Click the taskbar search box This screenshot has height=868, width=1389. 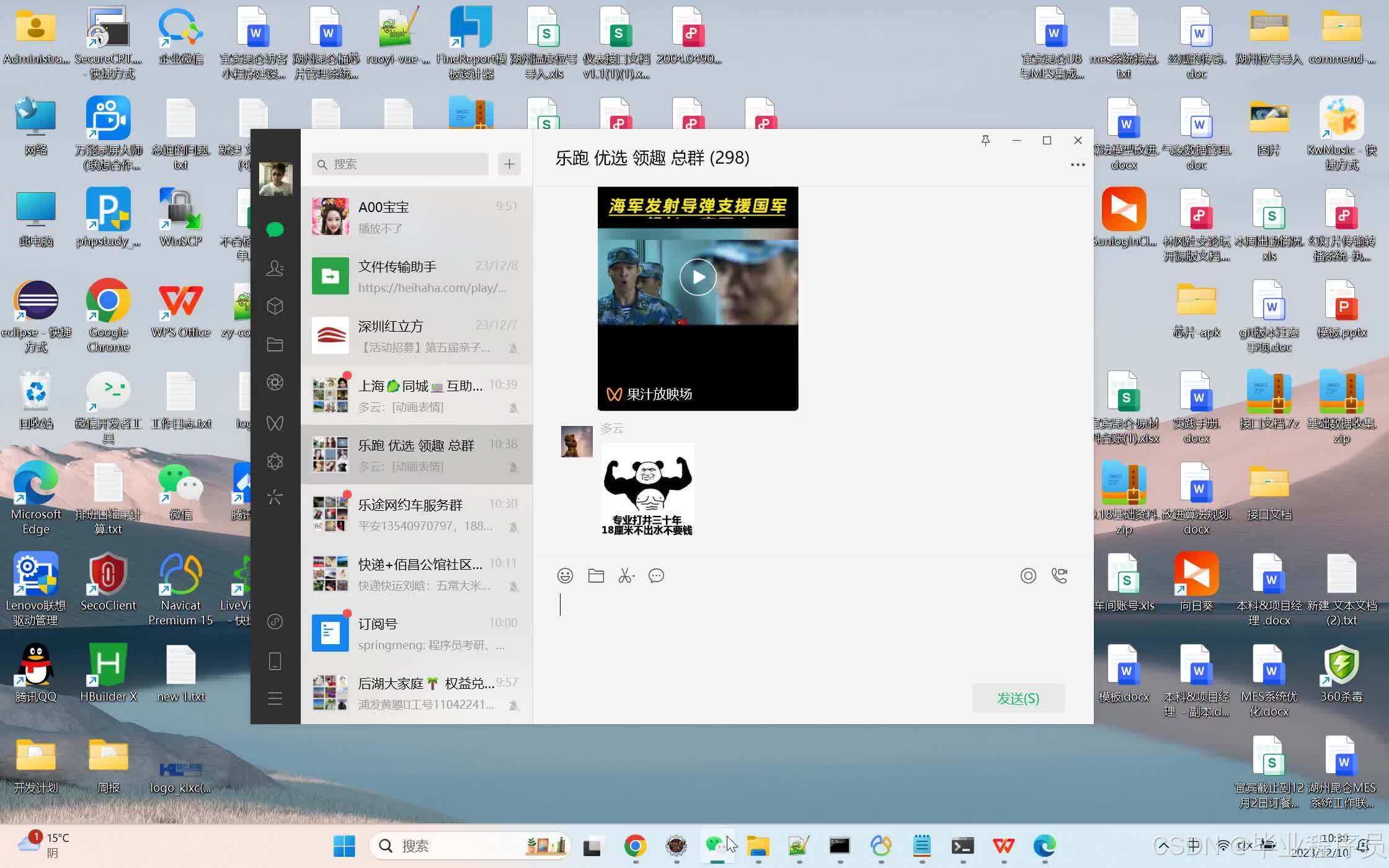pyautogui.click(x=470, y=846)
